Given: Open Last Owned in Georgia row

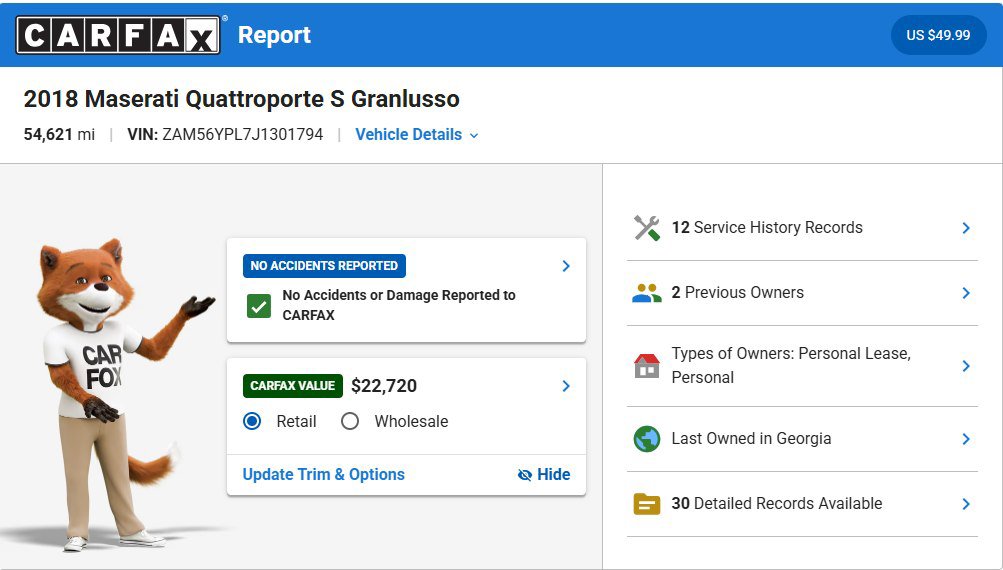Looking at the screenshot, I should coord(802,439).
